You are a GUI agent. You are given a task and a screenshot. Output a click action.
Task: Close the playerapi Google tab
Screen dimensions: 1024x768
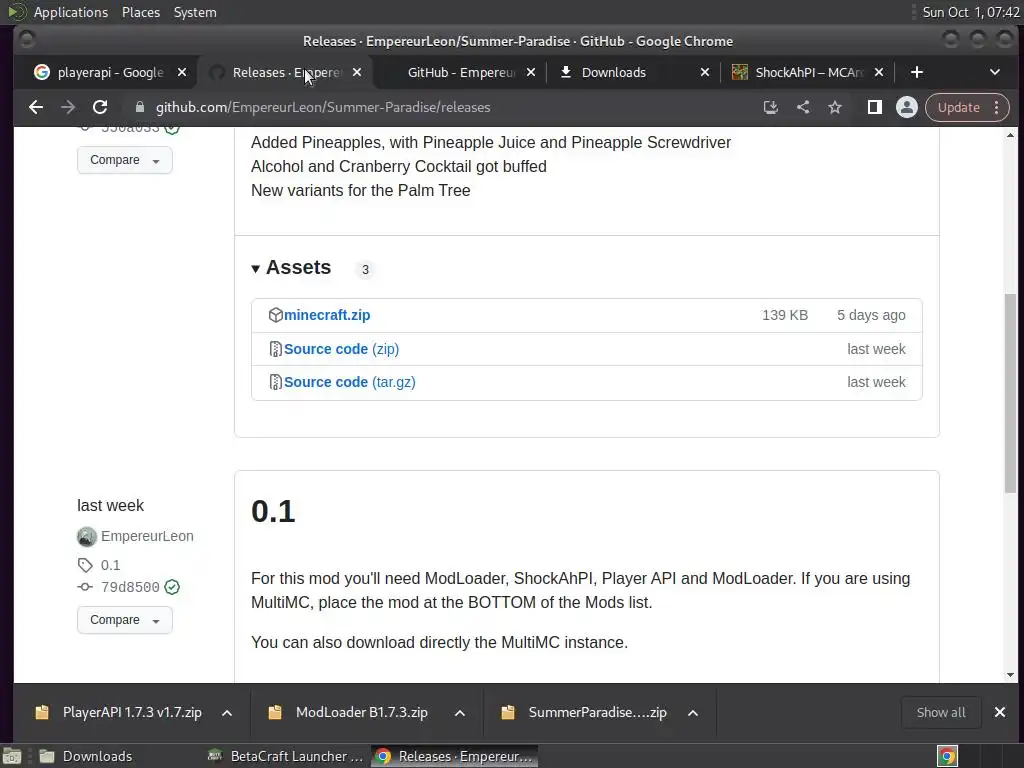[x=182, y=72]
